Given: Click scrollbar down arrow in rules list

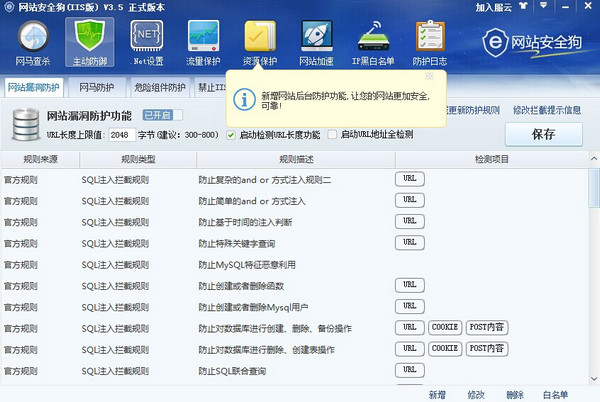Looking at the screenshot, I should (594, 379).
